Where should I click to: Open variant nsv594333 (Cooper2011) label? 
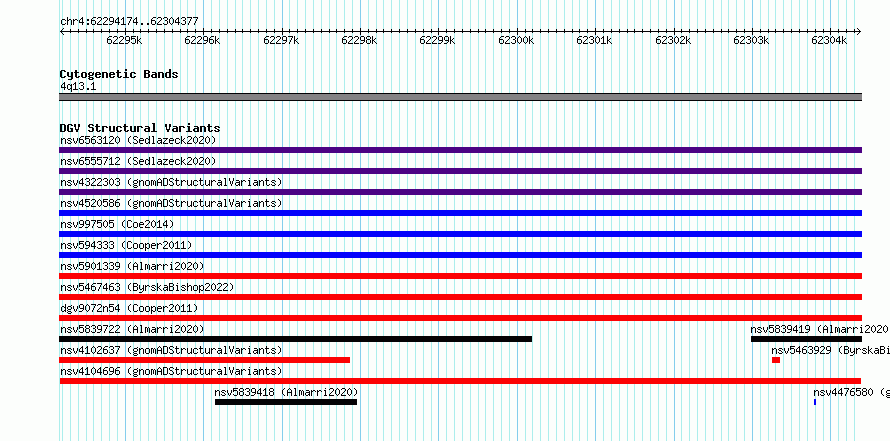[x=127, y=245]
